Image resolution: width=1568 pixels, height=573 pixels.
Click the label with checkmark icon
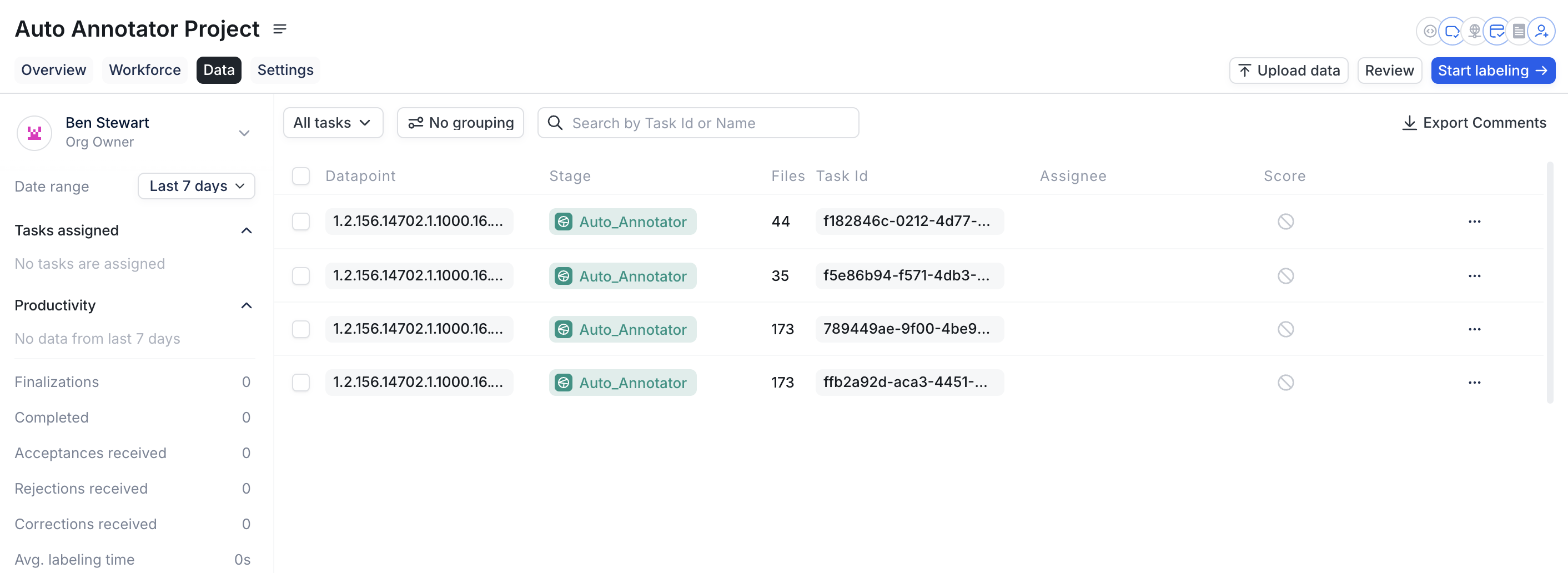[x=1452, y=31]
